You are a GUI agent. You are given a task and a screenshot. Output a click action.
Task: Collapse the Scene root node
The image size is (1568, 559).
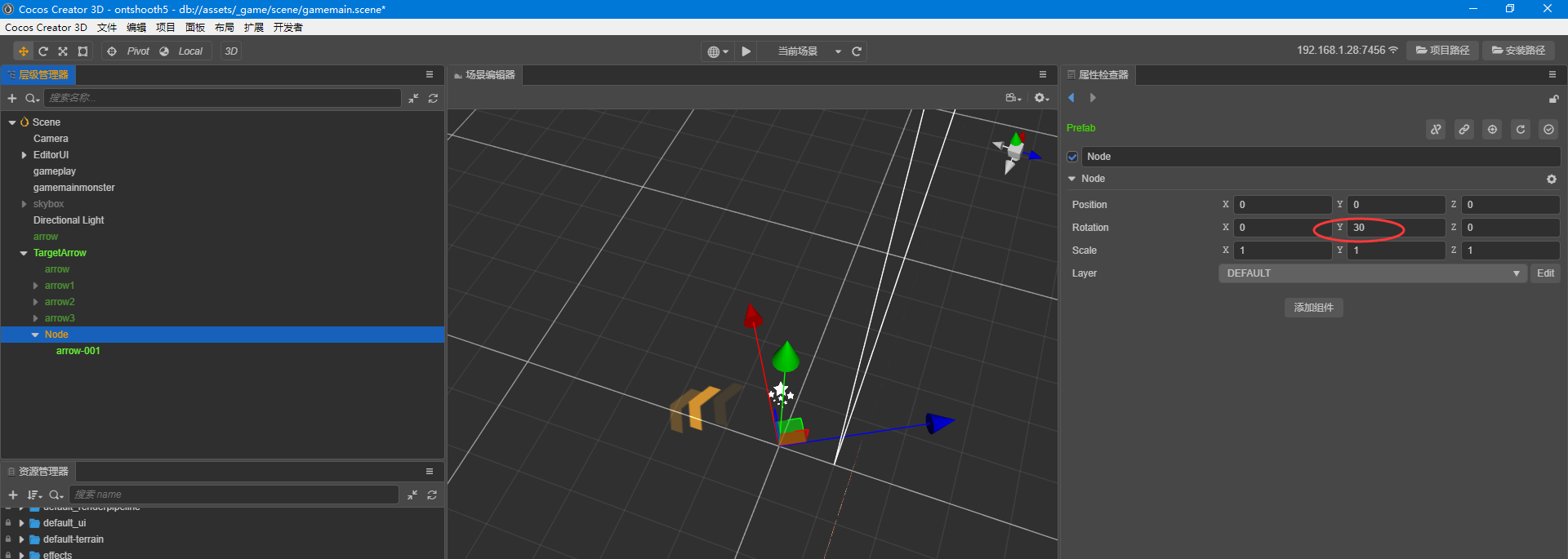pyautogui.click(x=12, y=122)
